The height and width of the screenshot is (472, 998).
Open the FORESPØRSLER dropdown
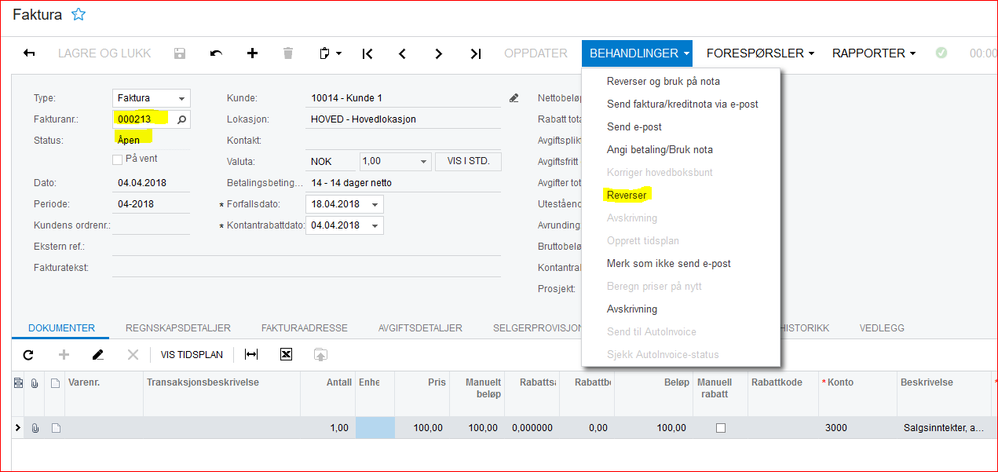tap(761, 53)
